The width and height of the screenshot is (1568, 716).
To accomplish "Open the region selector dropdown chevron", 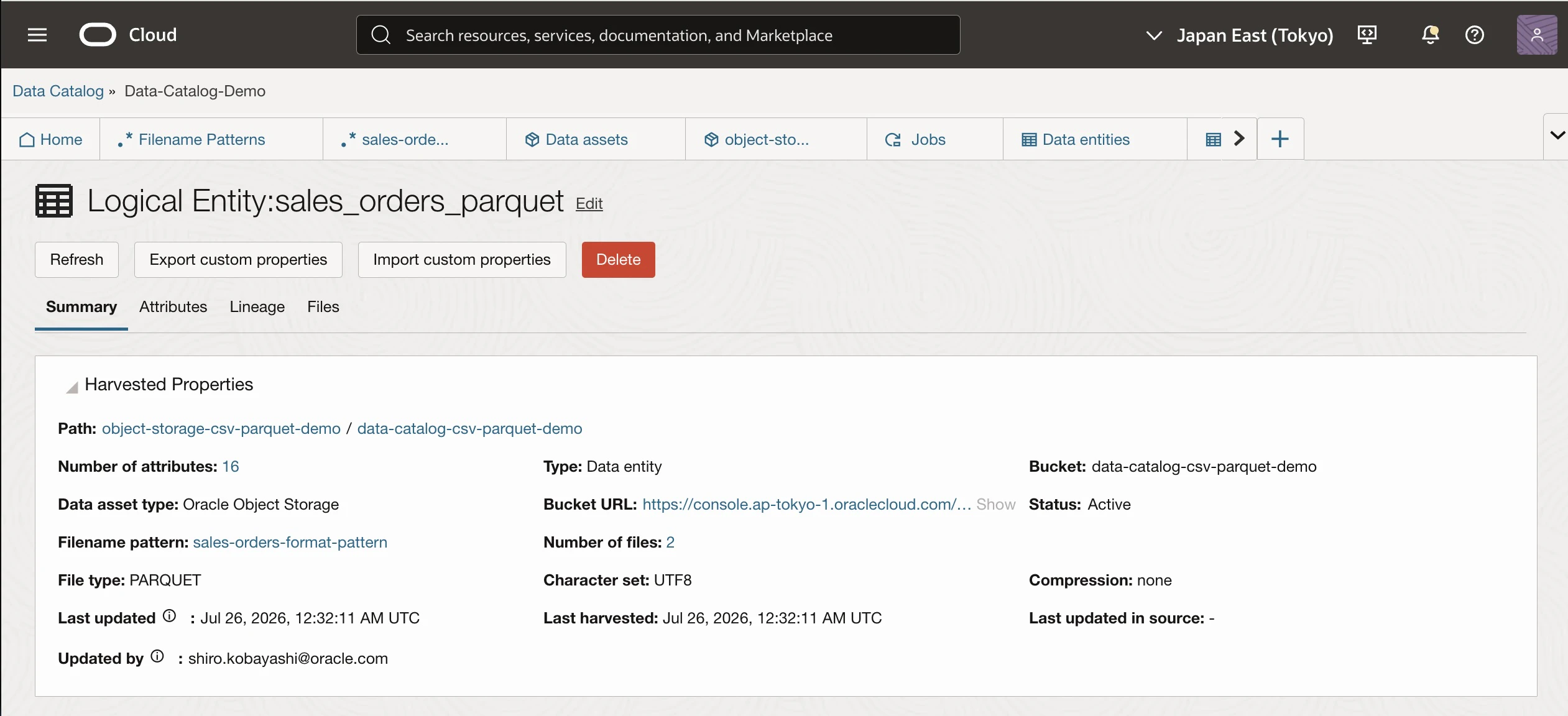I will [1154, 35].
